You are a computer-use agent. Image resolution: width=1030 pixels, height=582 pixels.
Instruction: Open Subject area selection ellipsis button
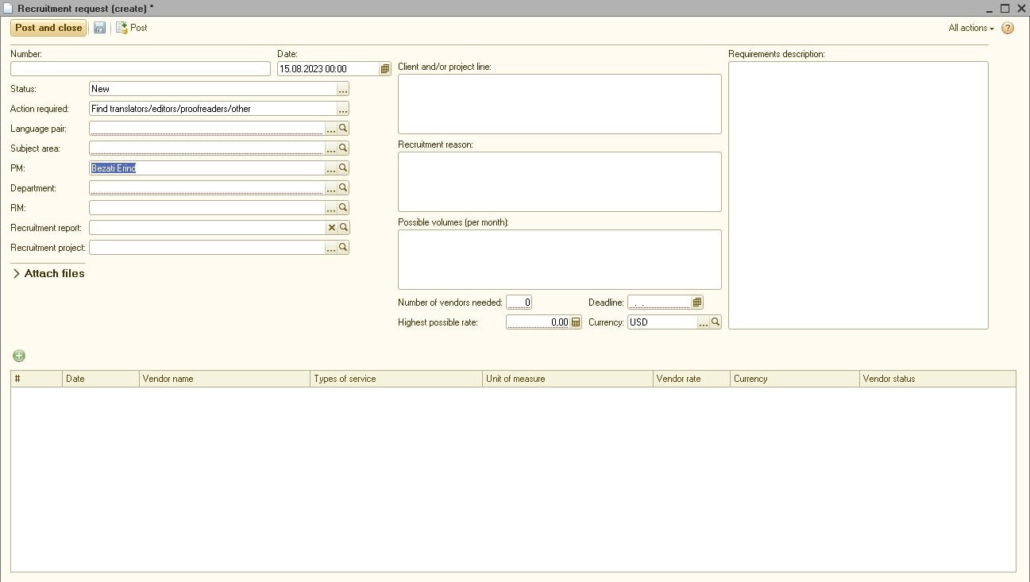click(331, 148)
